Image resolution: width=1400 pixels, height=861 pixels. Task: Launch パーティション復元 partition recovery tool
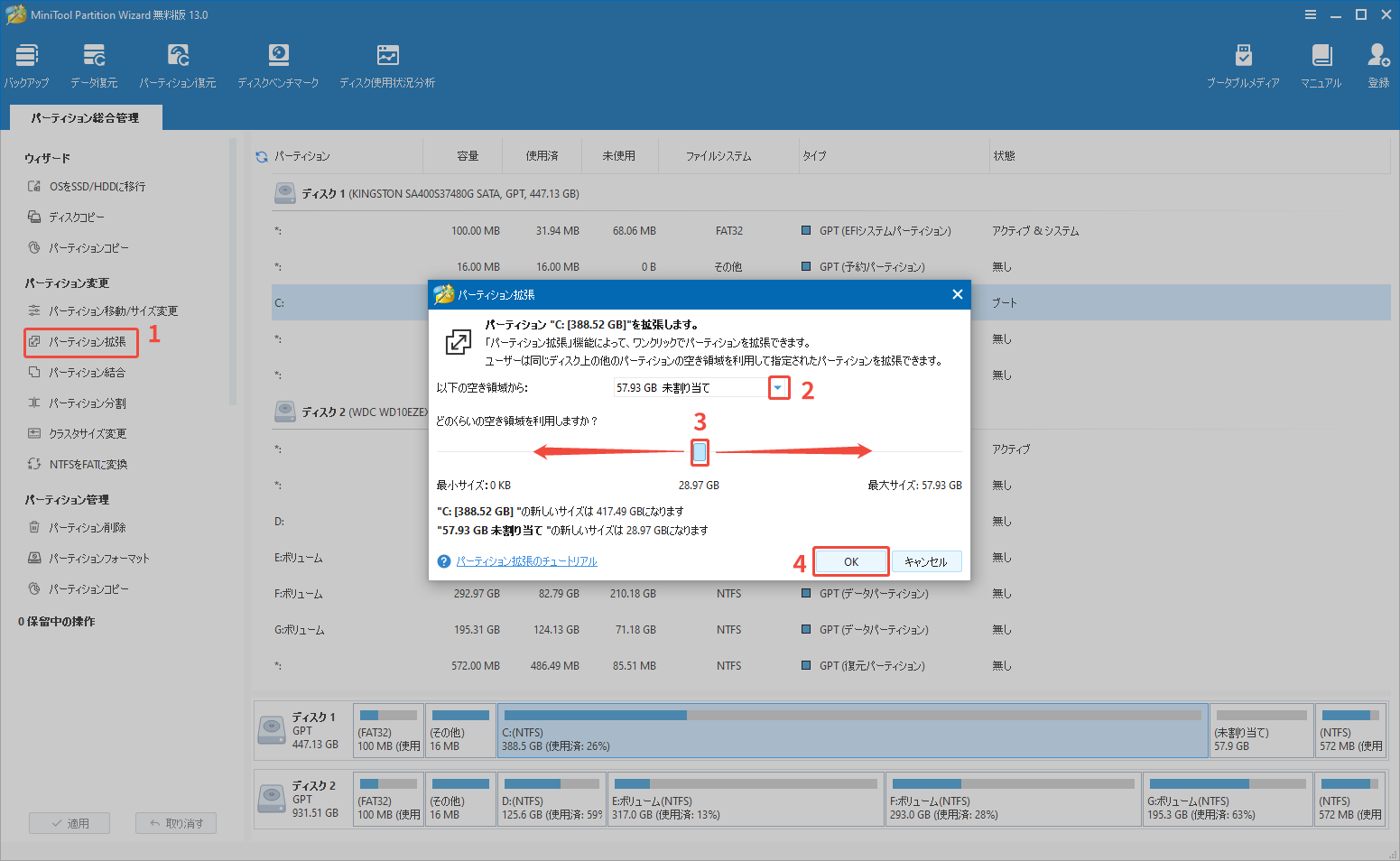click(x=178, y=56)
